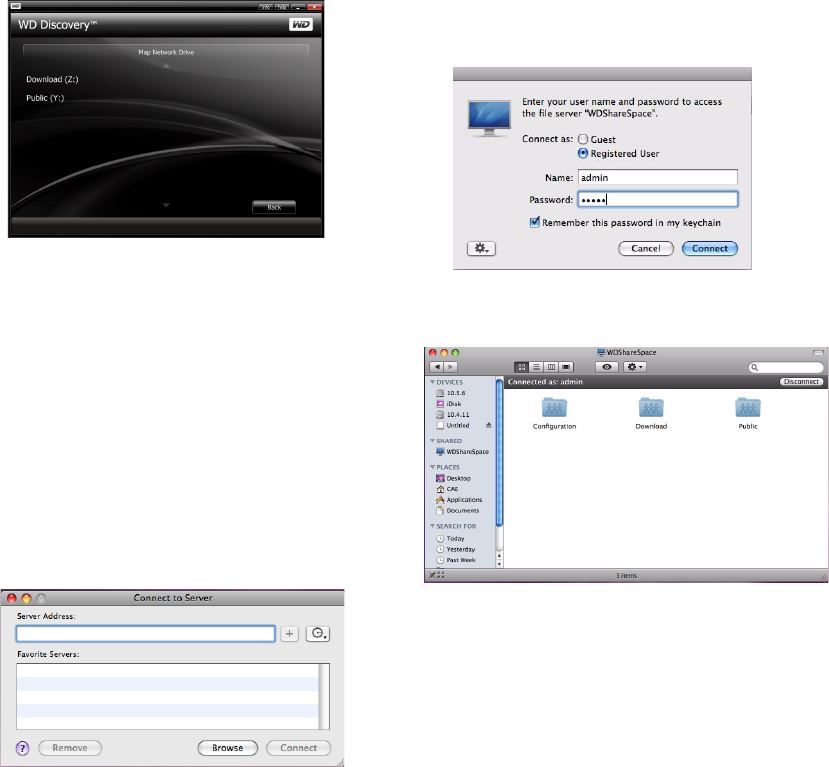Select the 10.5.6 disk in sidebar
Viewport: 829px width, 767px height.
pyautogui.click(x=450, y=393)
